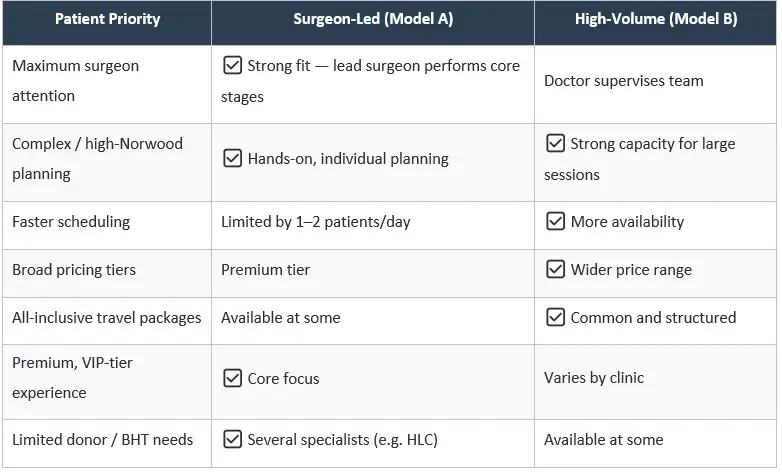782x473 pixels.
Task: Select the Limited donor / BHT needs label
Action: coord(102,440)
